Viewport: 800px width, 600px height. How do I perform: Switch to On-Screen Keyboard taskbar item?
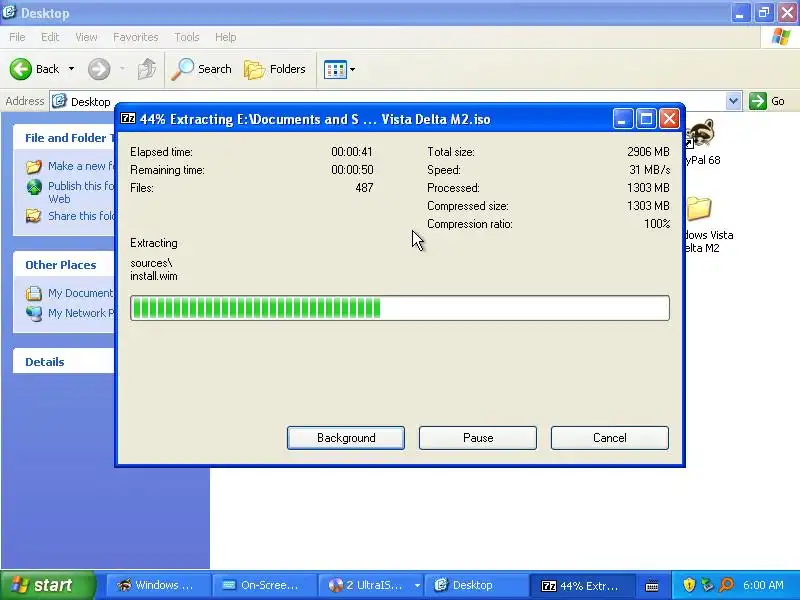point(263,585)
